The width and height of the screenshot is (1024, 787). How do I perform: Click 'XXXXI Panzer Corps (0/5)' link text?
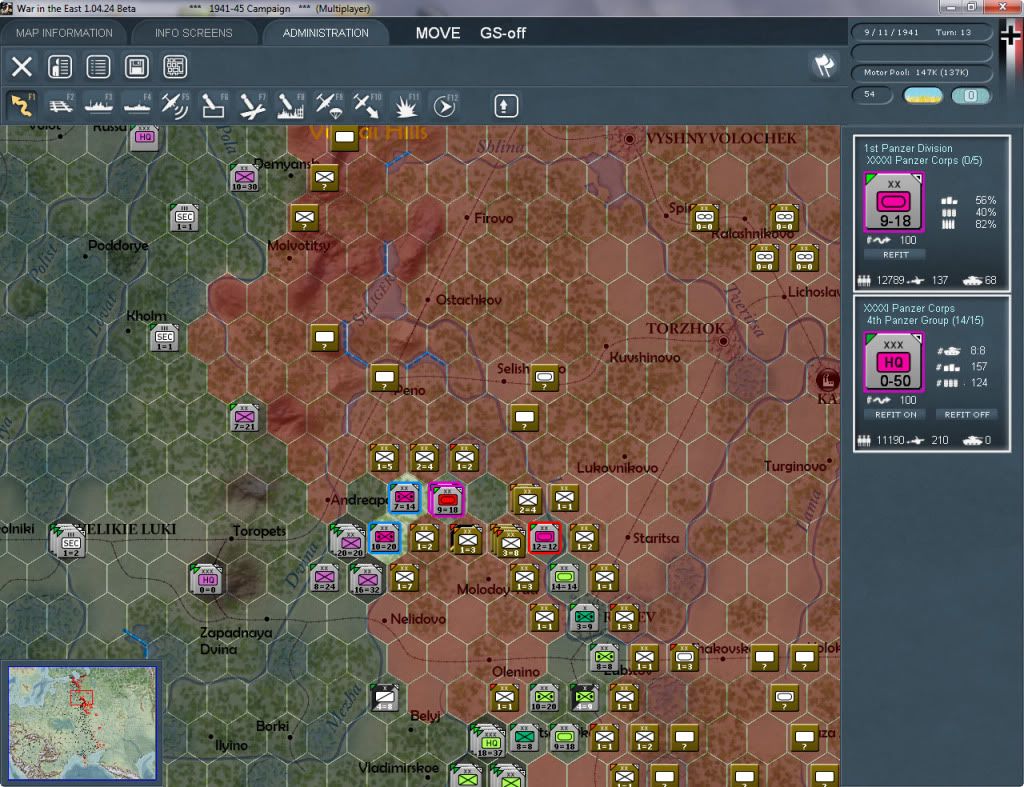coord(924,161)
